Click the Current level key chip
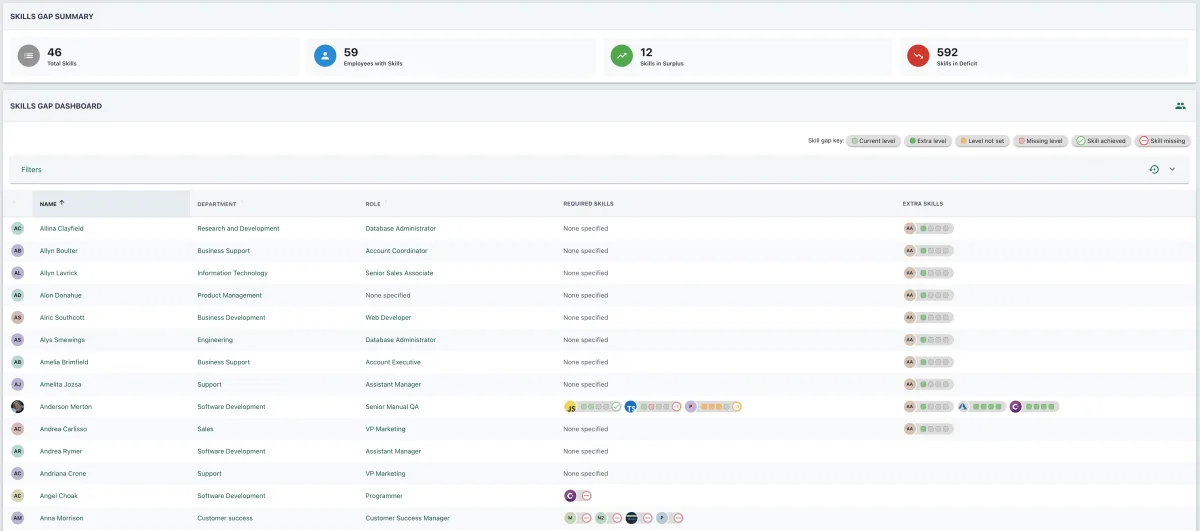1200x531 pixels. pyautogui.click(x=874, y=141)
